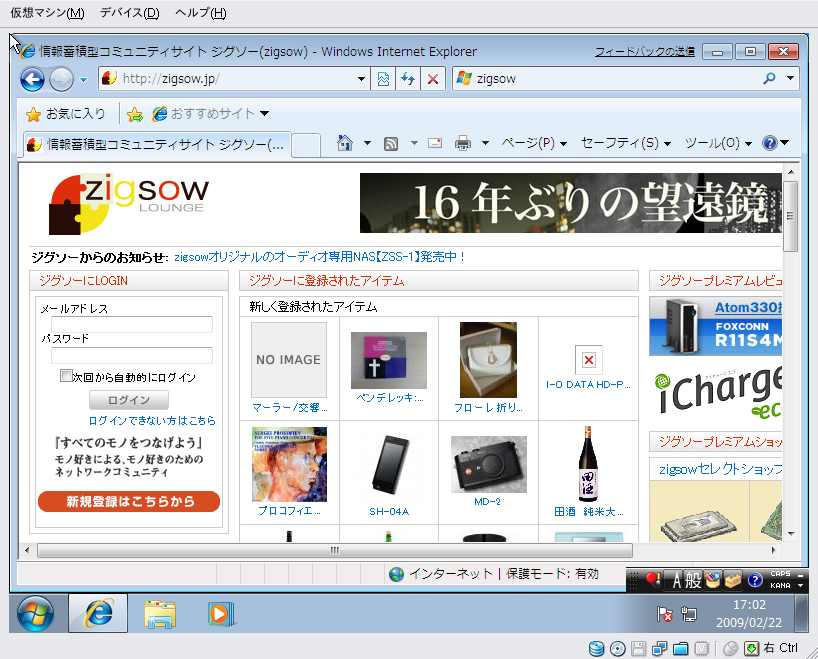Open the ページ(P) dropdown menu
The height and width of the screenshot is (659, 818).
pyautogui.click(x=534, y=143)
